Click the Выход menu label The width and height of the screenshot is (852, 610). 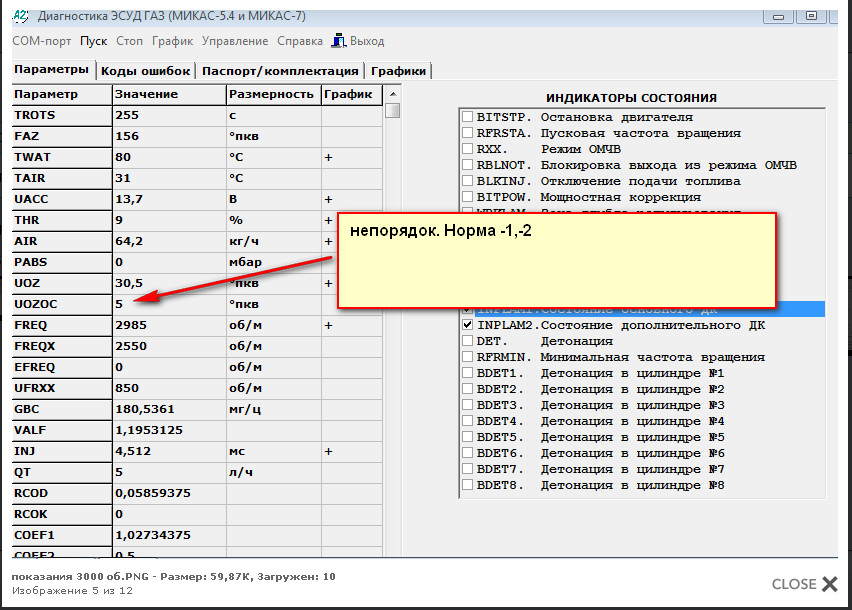click(x=367, y=41)
